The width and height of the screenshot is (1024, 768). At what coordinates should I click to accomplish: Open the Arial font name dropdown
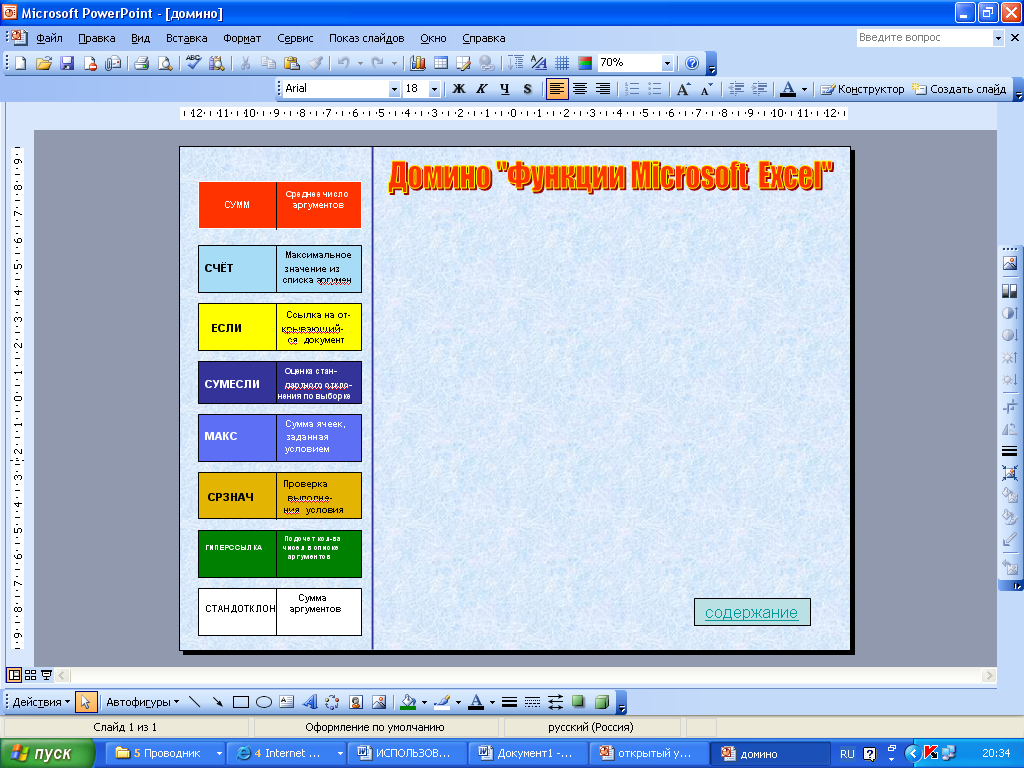tap(393, 89)
